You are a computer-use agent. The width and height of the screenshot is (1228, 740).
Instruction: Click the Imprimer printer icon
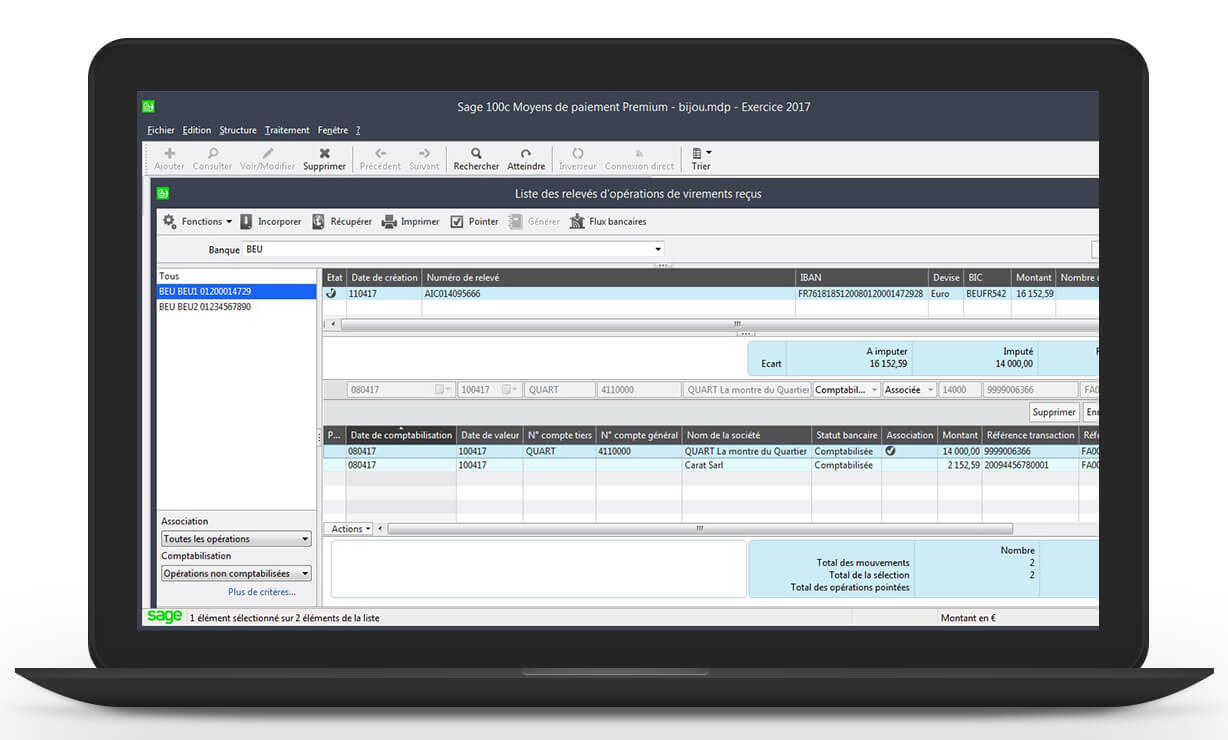pyautogui.click(x=390, y=222)
